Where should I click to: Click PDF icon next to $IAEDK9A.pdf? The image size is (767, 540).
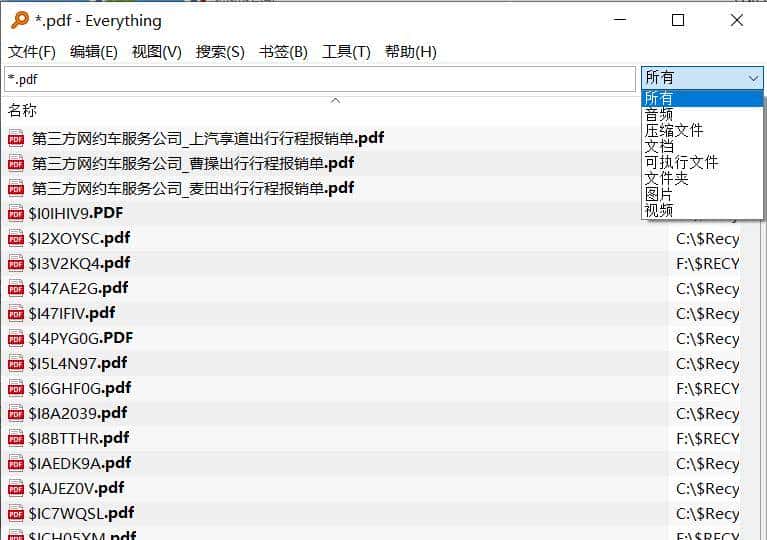click(16, 463)
